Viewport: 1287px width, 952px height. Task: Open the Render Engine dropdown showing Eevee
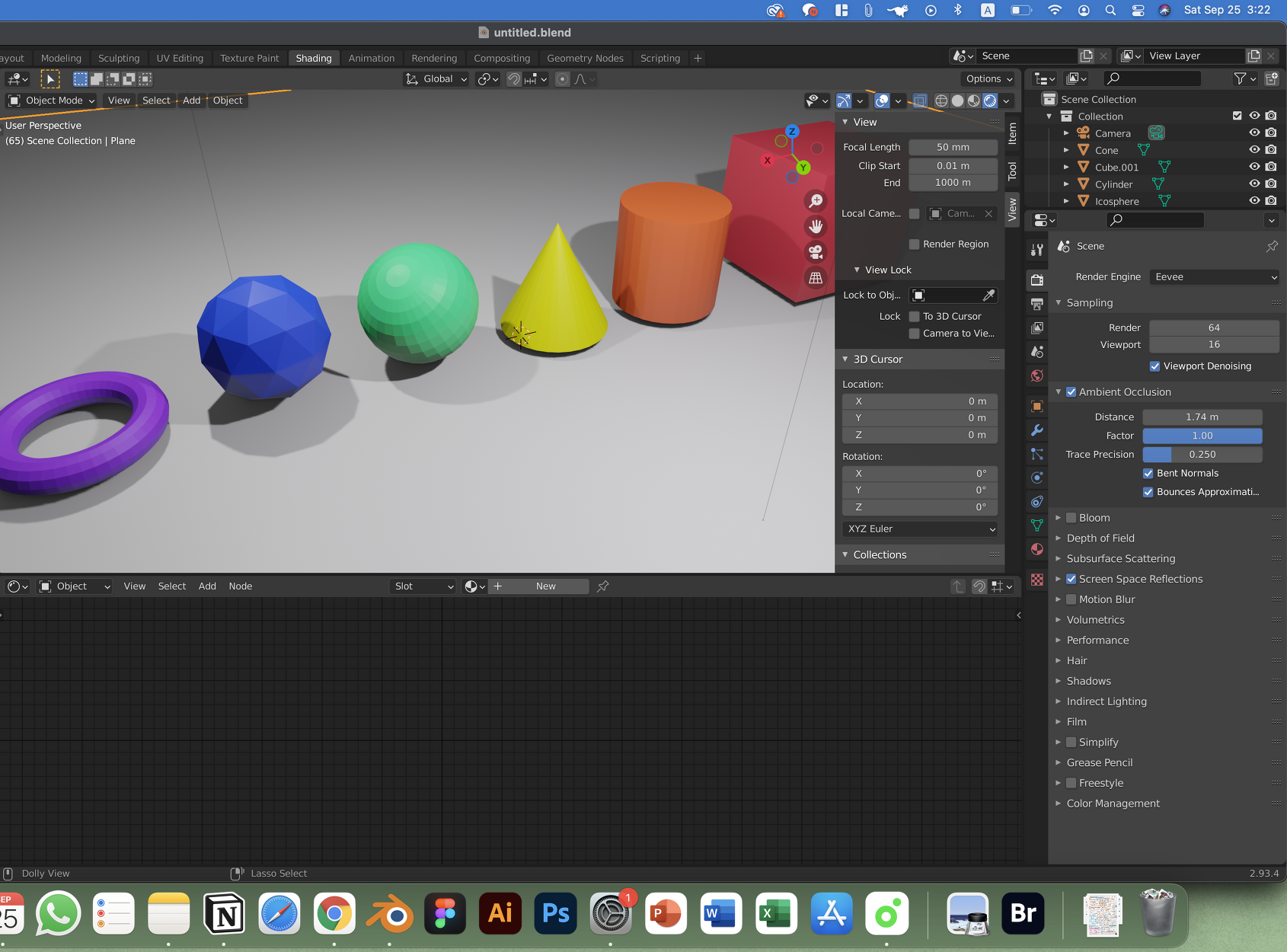tap(1214, 277)
